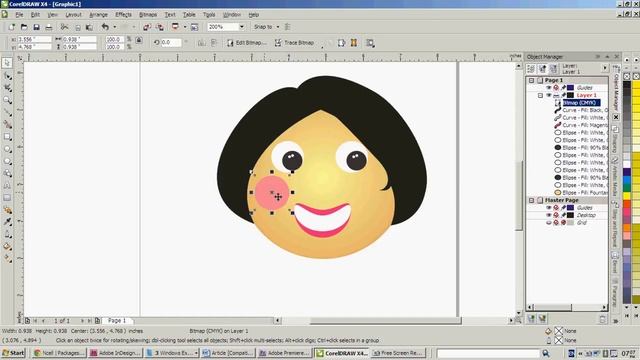Click the Trace Bitmap button
The height and width of the screenshot is (360, 640).
pos(294,42)
